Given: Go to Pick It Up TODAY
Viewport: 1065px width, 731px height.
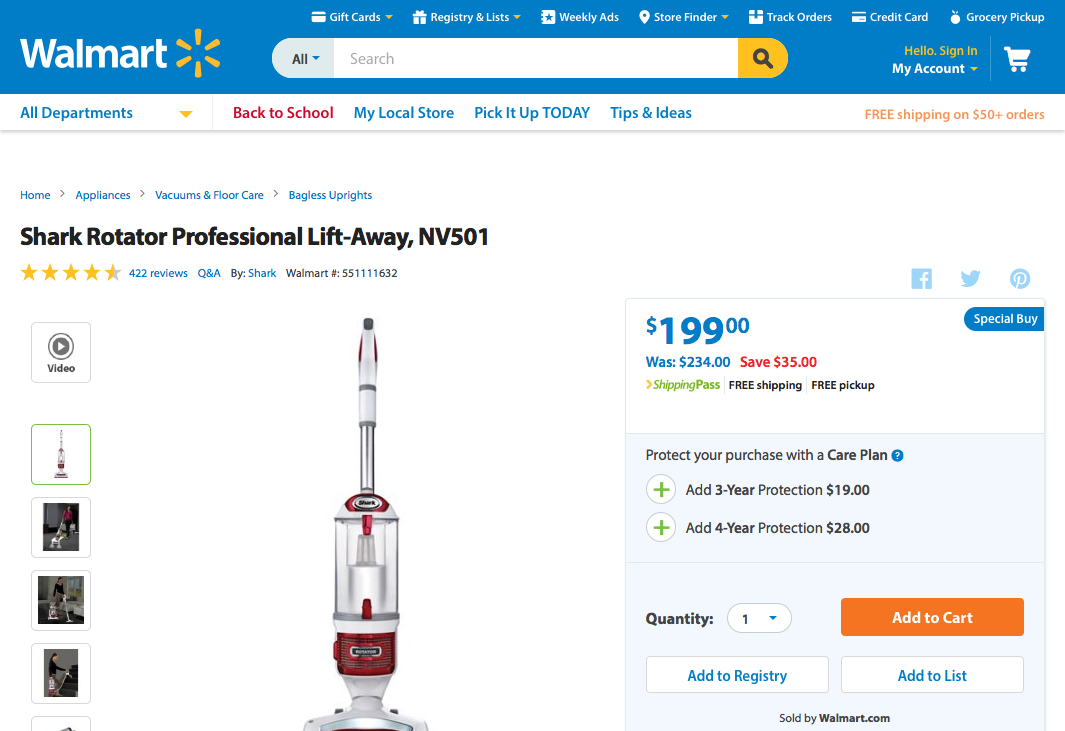Looking at the screenshot, I should pyautogui.click(x=532, y=113).
